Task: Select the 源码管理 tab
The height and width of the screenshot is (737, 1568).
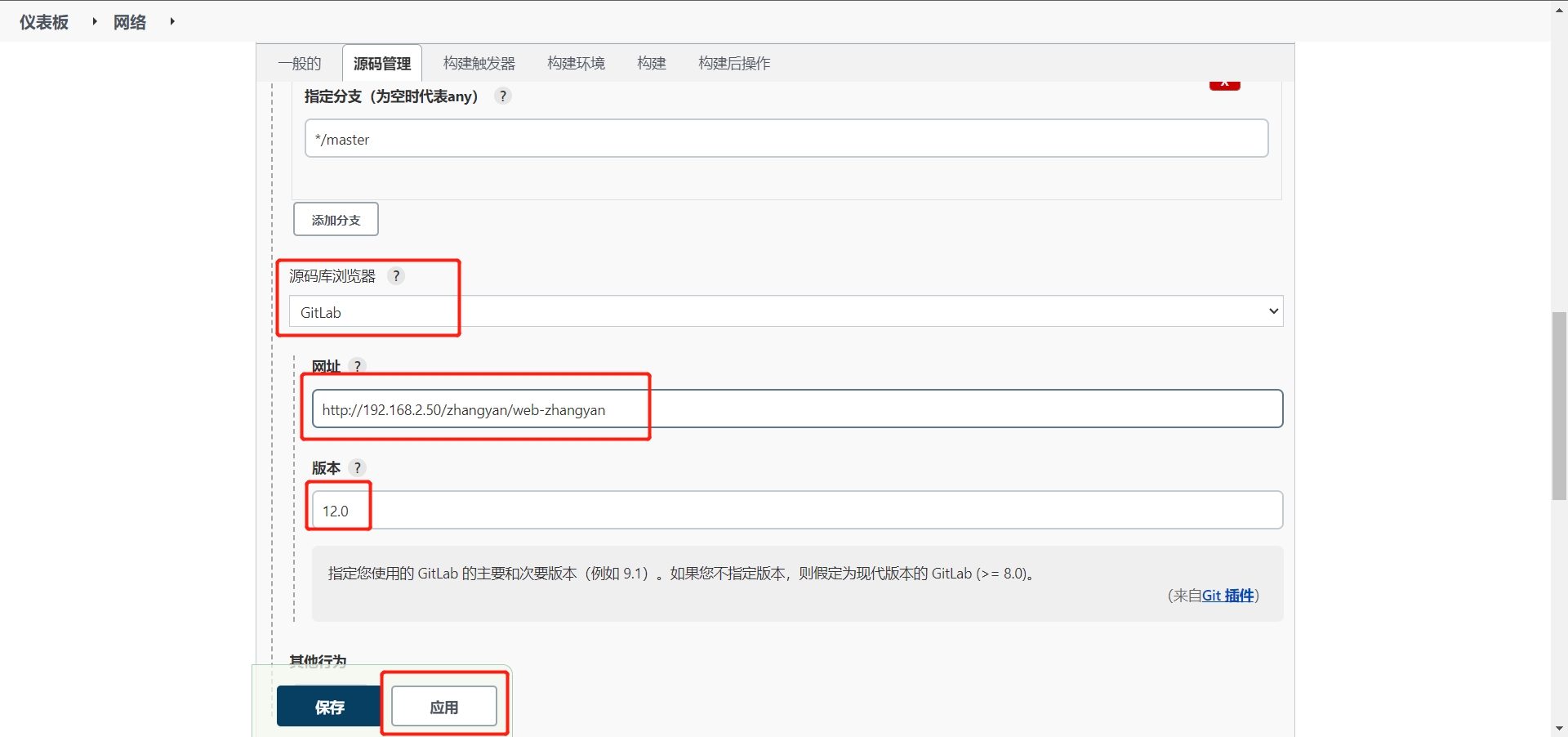Action: tap(382, 64)
